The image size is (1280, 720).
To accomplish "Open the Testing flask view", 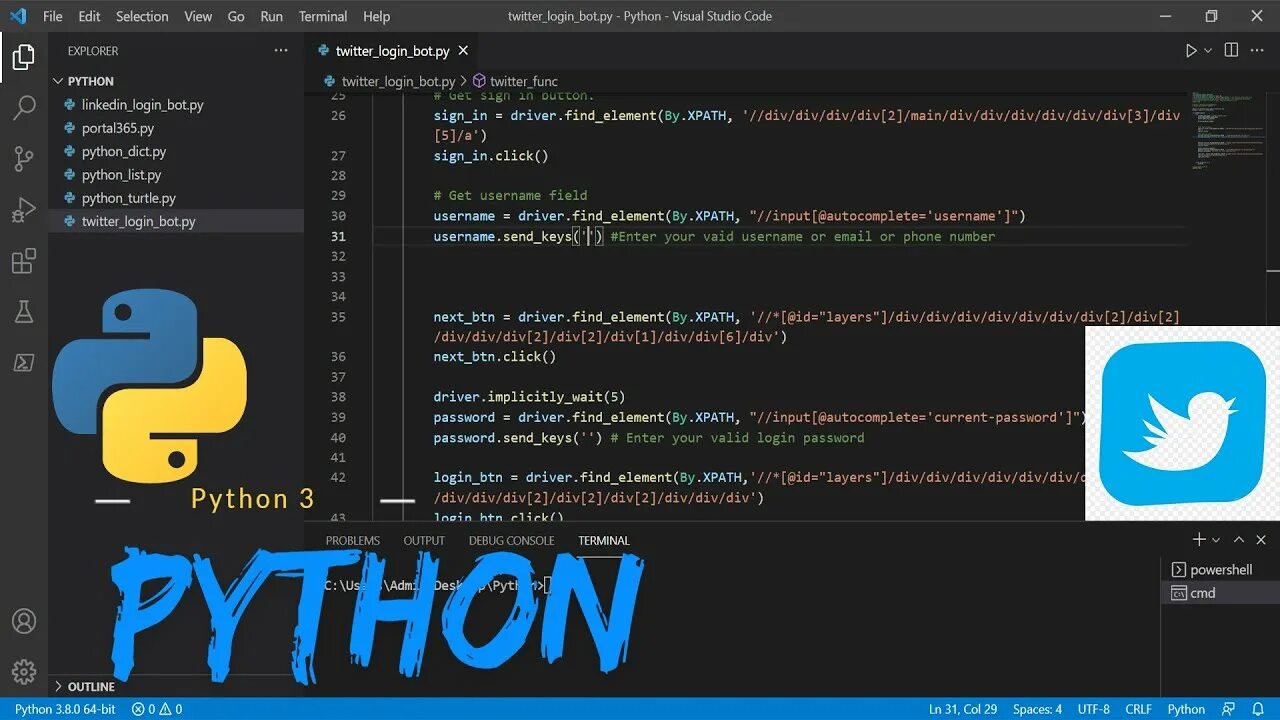I will pos(23,312).
